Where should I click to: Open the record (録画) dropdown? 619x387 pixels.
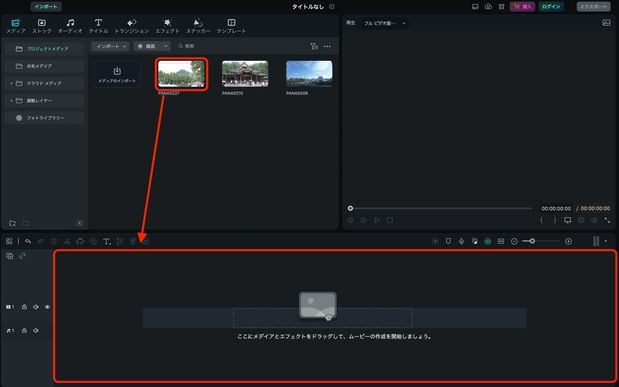click(x=152, y=46)
